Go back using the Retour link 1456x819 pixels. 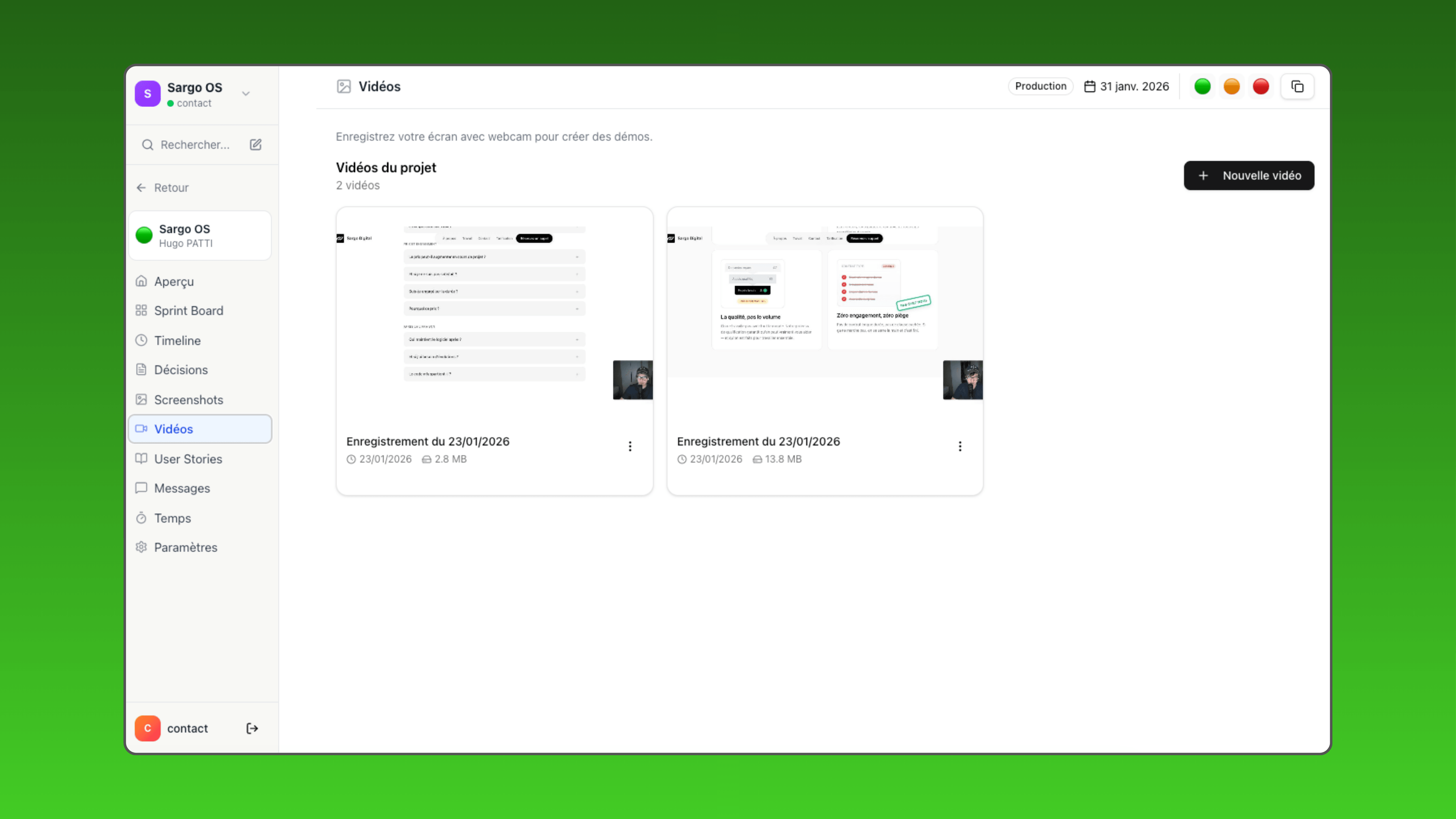coord(171,188)
